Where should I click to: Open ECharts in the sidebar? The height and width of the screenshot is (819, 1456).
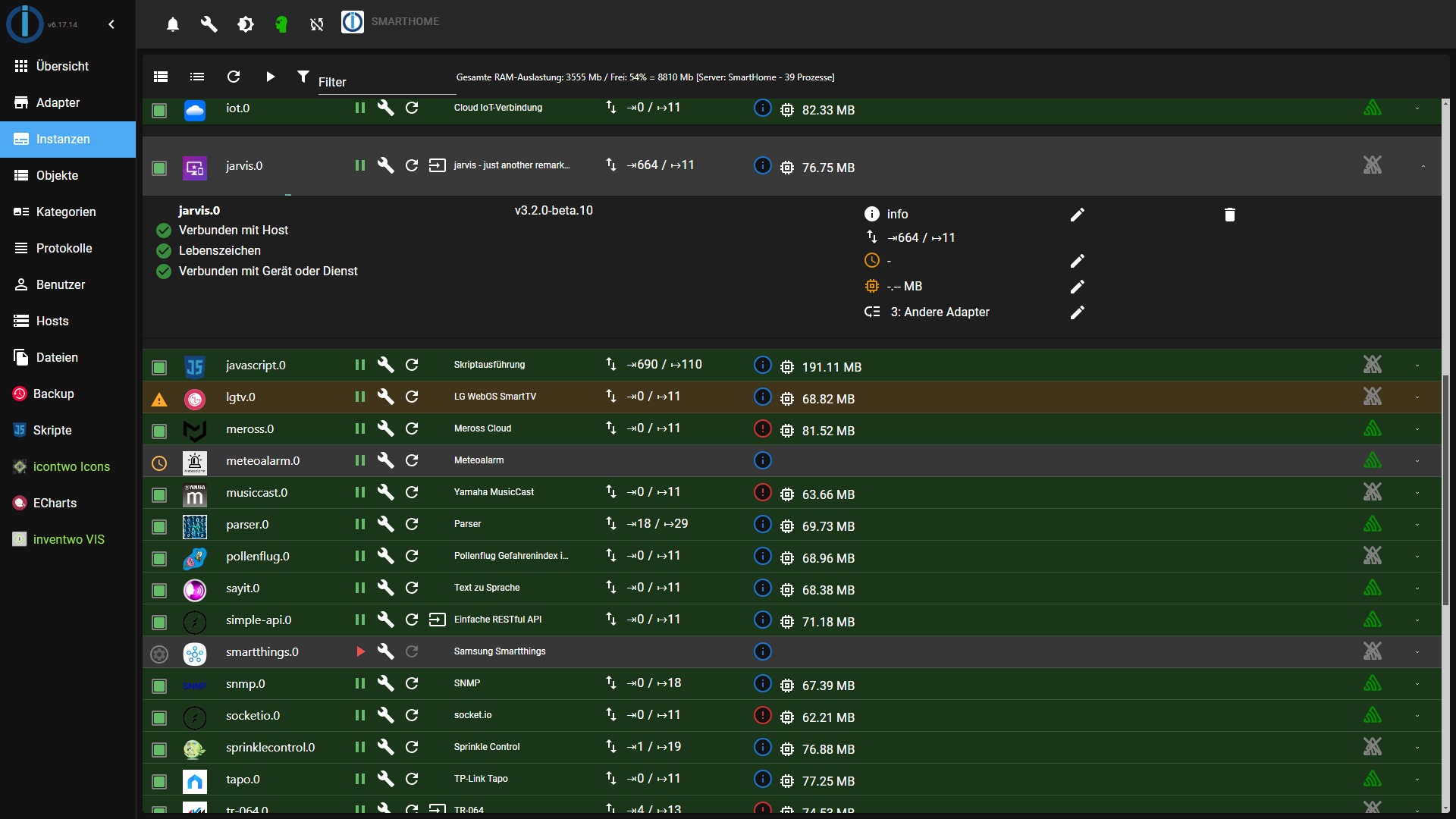(x=67, y=503)
